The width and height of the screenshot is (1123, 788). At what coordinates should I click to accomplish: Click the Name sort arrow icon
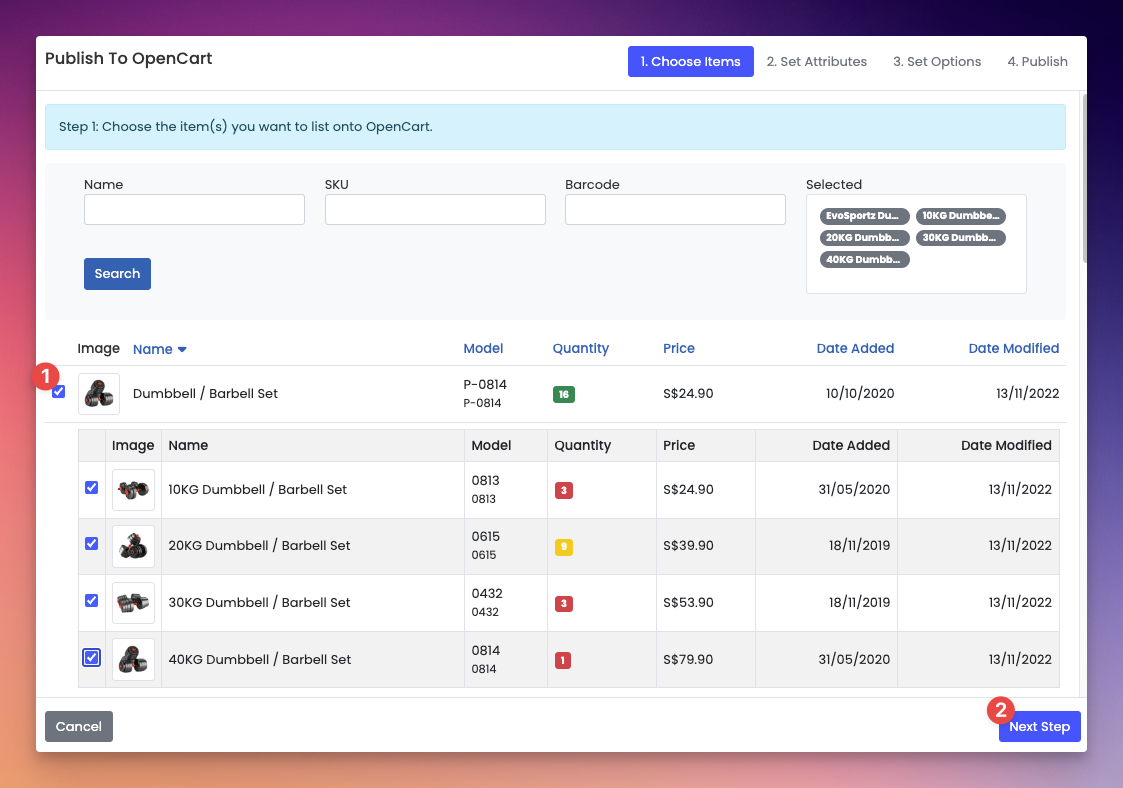tap(182, 350)
